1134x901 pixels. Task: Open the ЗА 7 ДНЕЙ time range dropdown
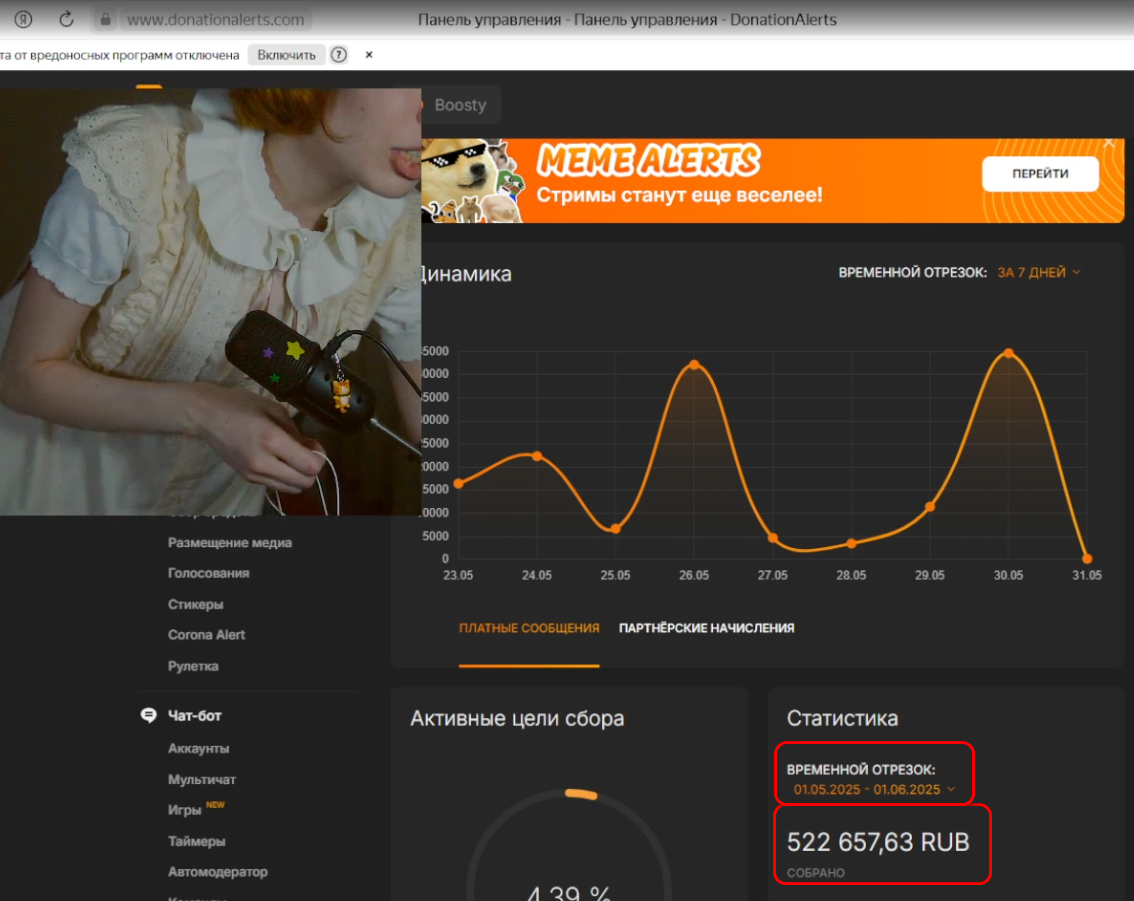1039,273
